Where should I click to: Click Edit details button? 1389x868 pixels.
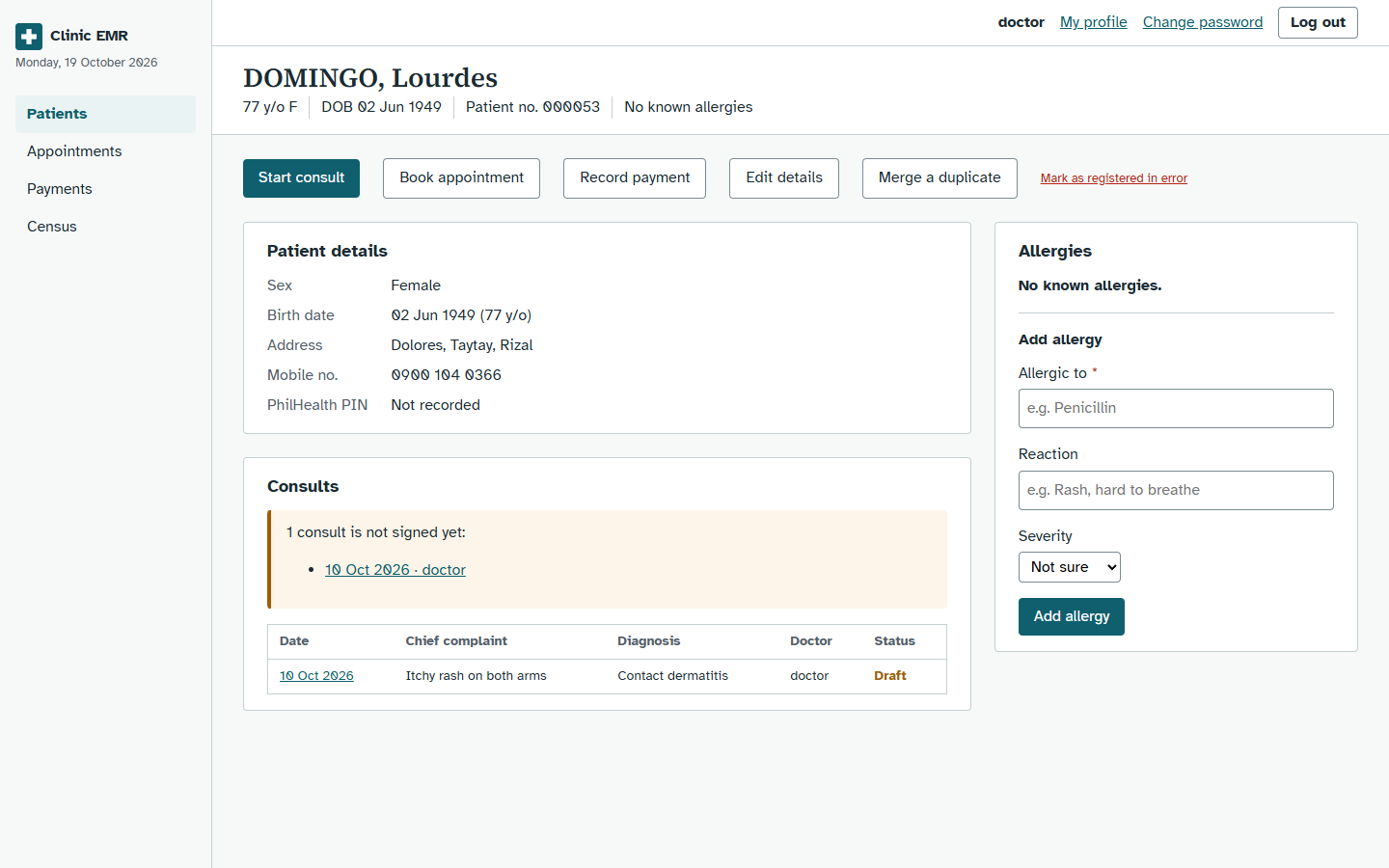click(x=784, y=178)
